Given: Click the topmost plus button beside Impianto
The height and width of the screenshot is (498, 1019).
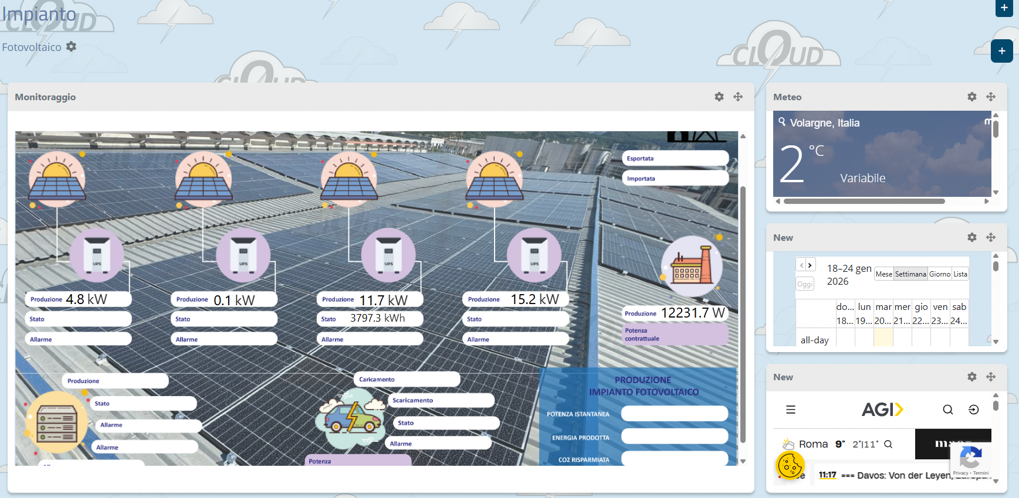Looking at the screenshot, I should point(1004,7).
